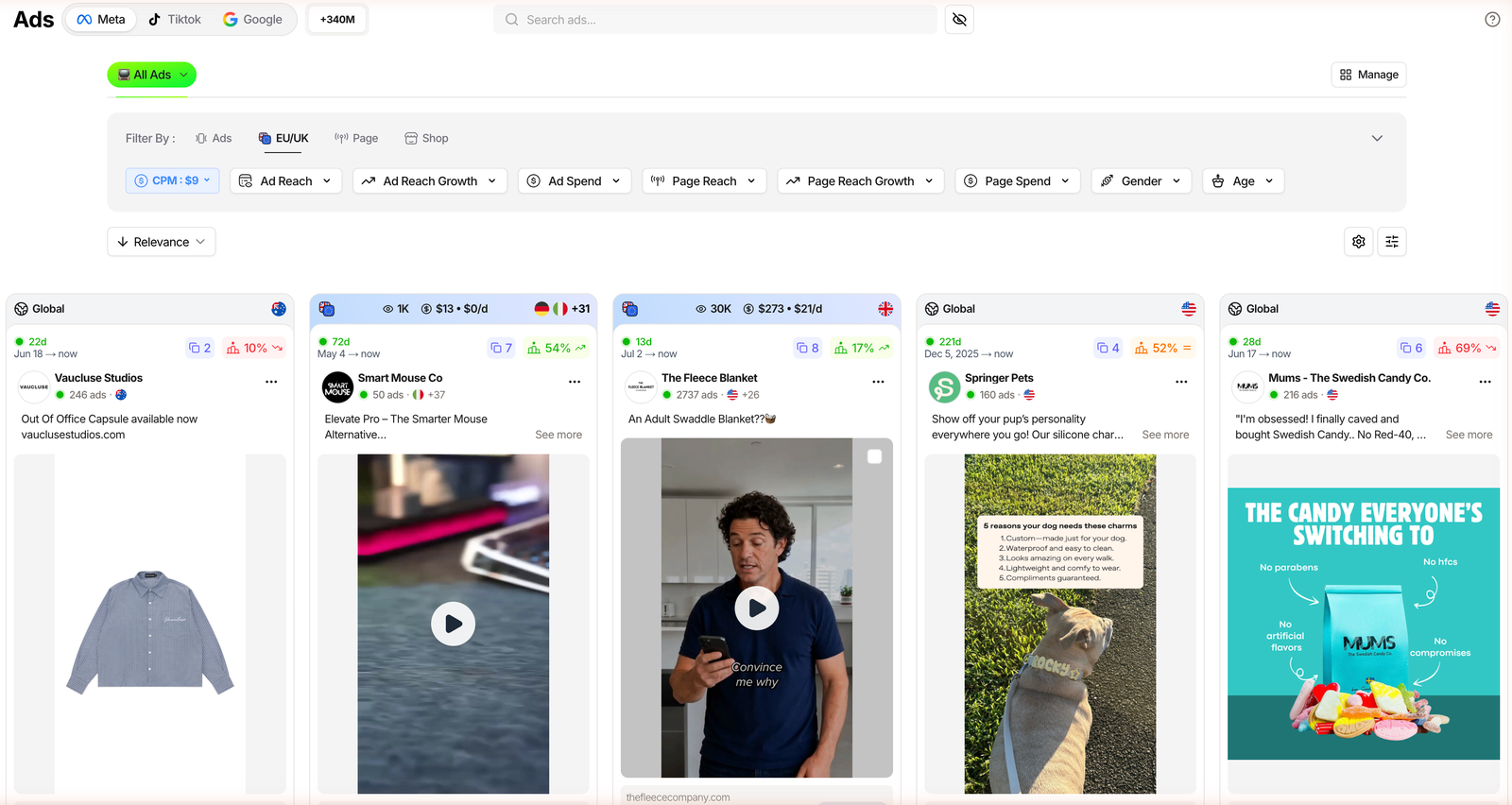Click the filter sliders icon
Image resolution: width=1512 pixels, height=805 pixels.
pyautogui.click(x=1392, y=242)
